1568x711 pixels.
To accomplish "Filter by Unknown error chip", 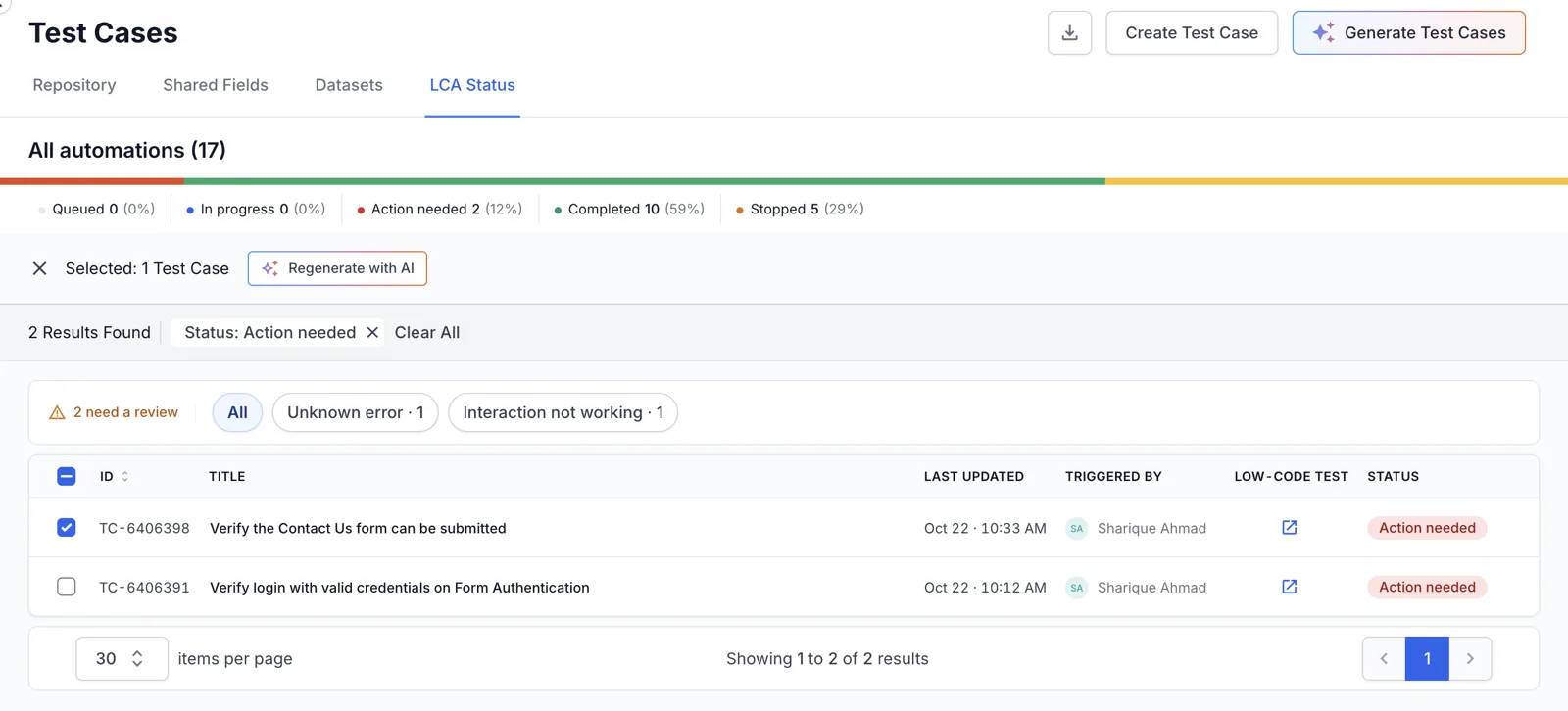I will [x=356, y=413].
